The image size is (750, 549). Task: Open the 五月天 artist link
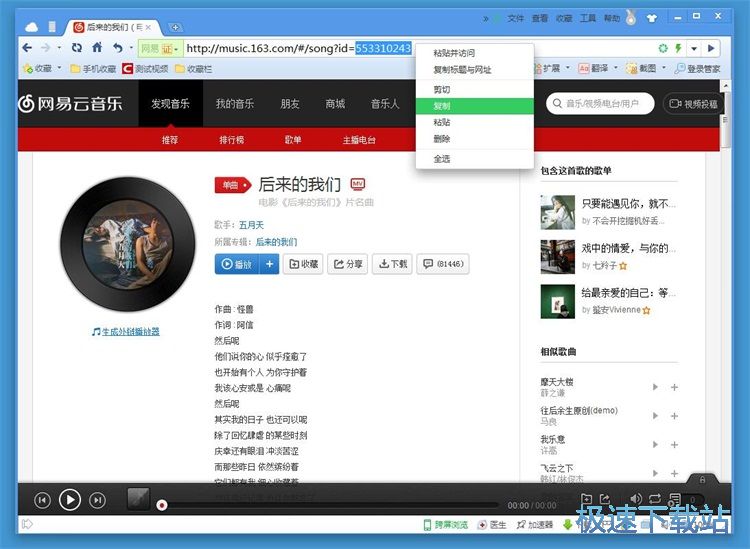point(252,225)
